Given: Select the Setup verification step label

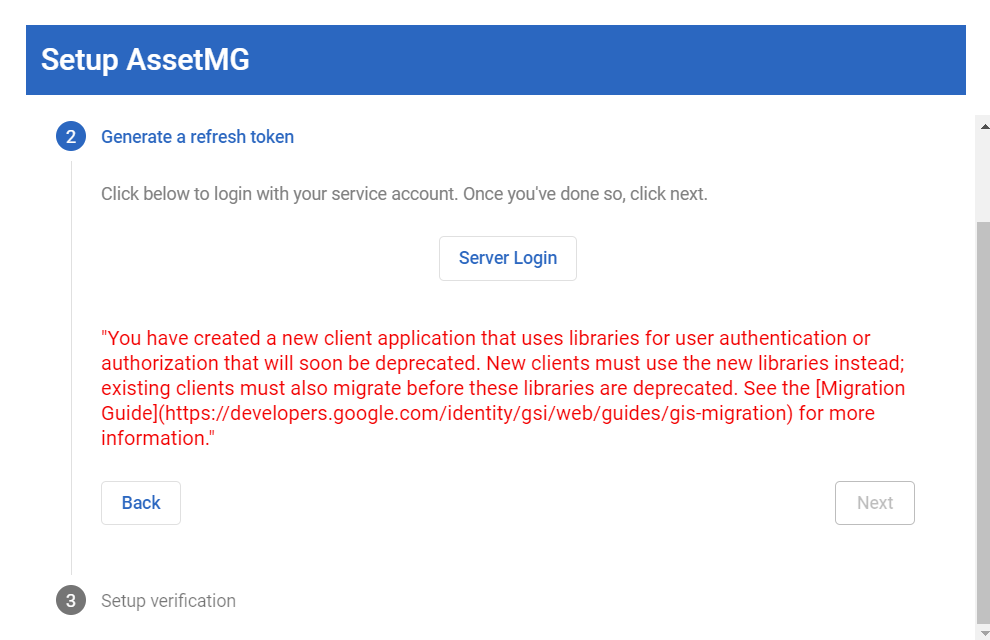Looking at the screenshot, I should tap(168, 600).
